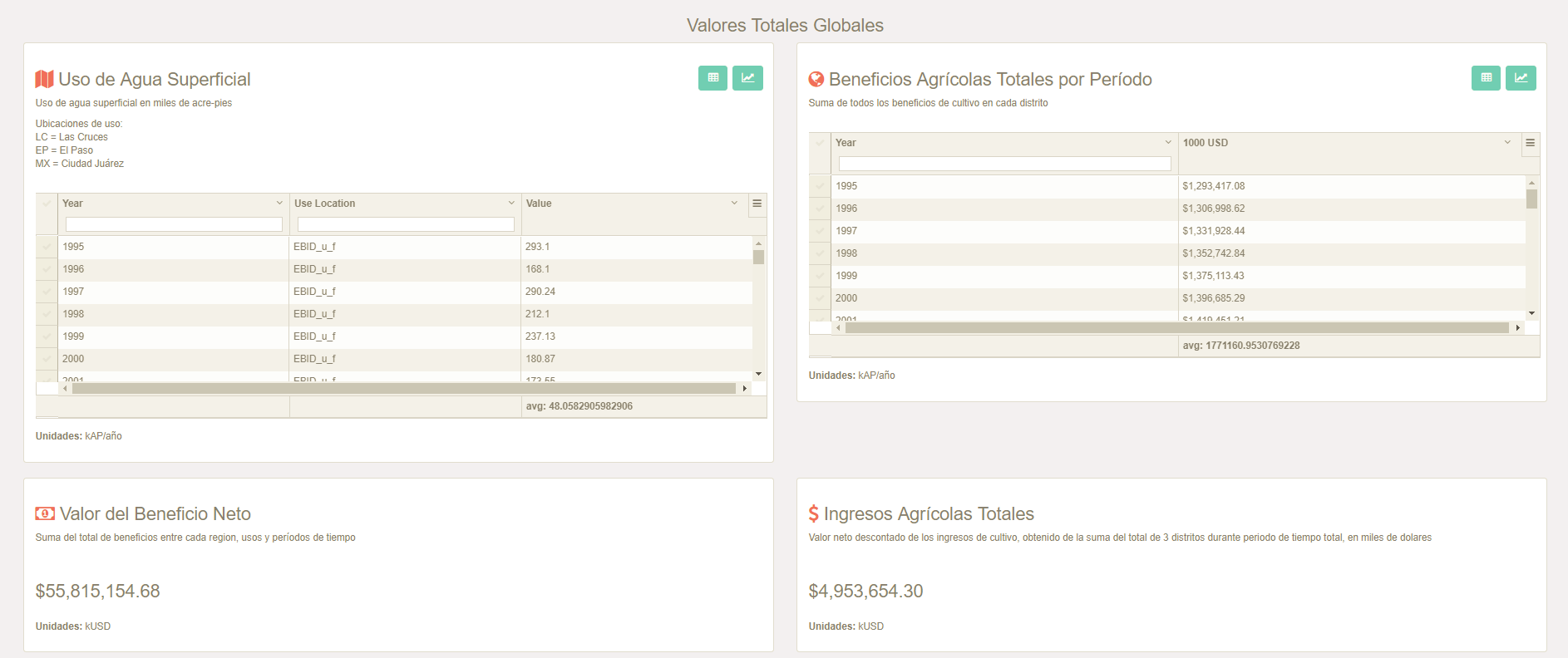This screenshot has width=1568, height=658.
Task: Click EBID_u_f cell in 1999 row
Action: click(x=405, y=336)
